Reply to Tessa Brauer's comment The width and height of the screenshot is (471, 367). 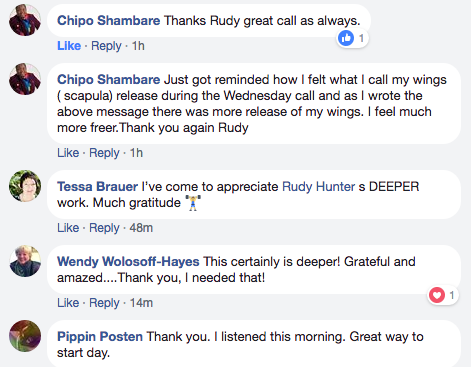104,228
